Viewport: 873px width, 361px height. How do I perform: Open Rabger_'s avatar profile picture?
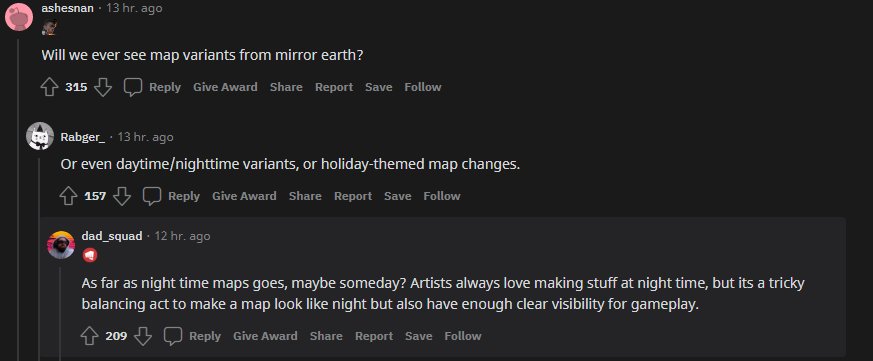pyautogui.click(x=40, y=136)
